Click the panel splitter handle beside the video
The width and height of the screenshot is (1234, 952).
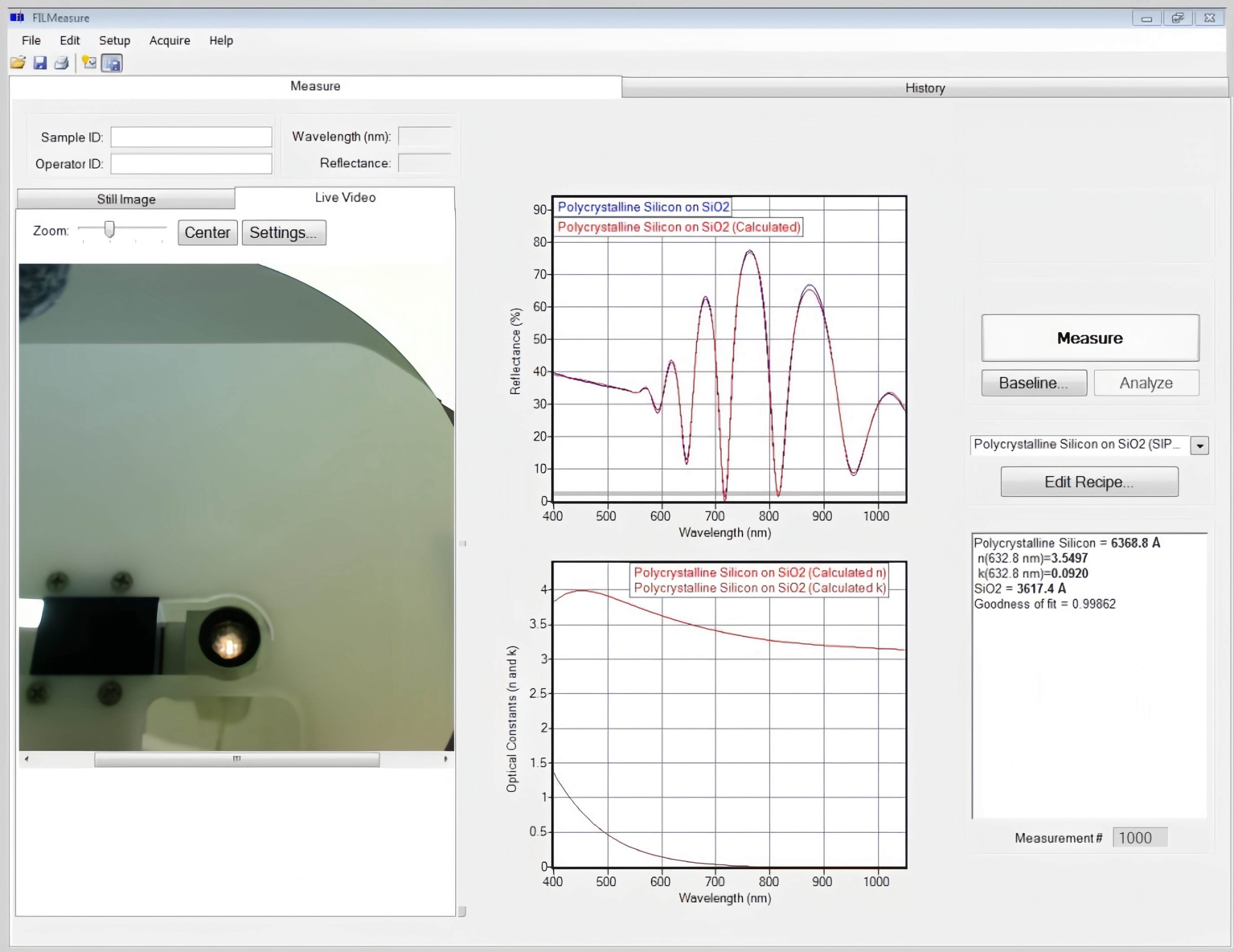click(462, 544)
